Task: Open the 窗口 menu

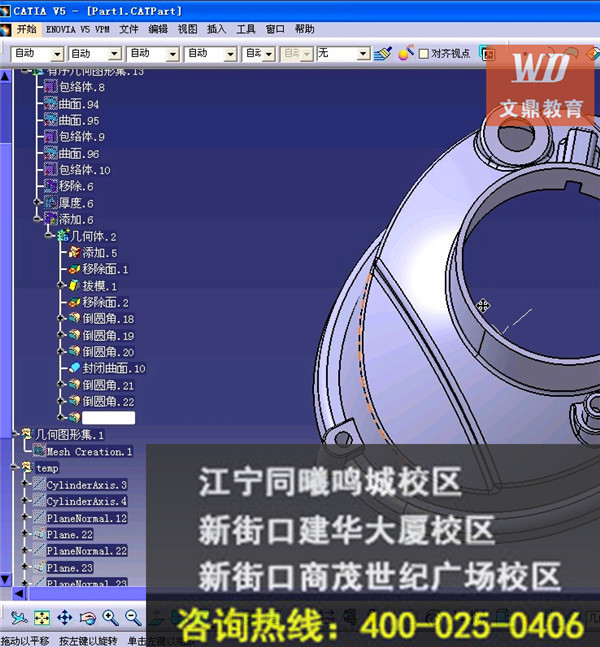Action: (x=275, y=29)
